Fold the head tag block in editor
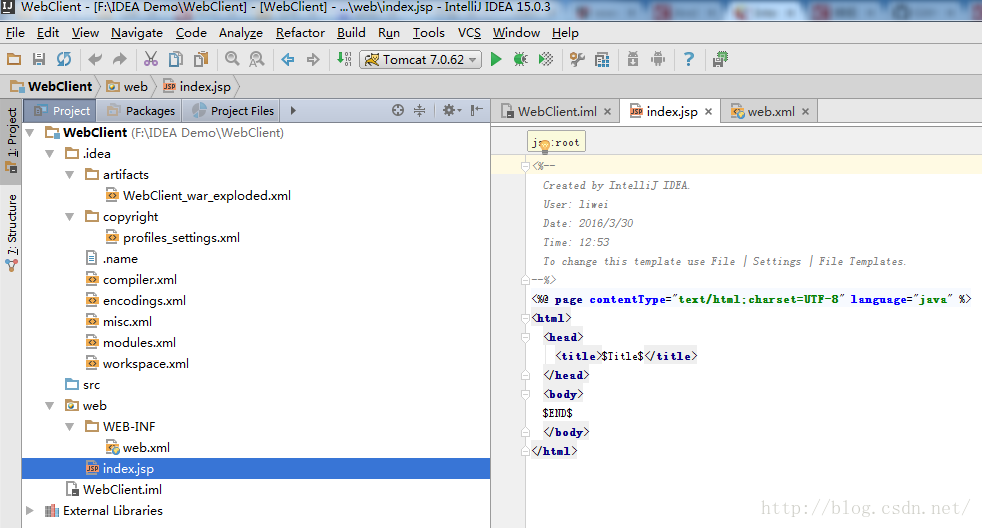This screenshot has width=982, height=528. (x=525, y=337)
